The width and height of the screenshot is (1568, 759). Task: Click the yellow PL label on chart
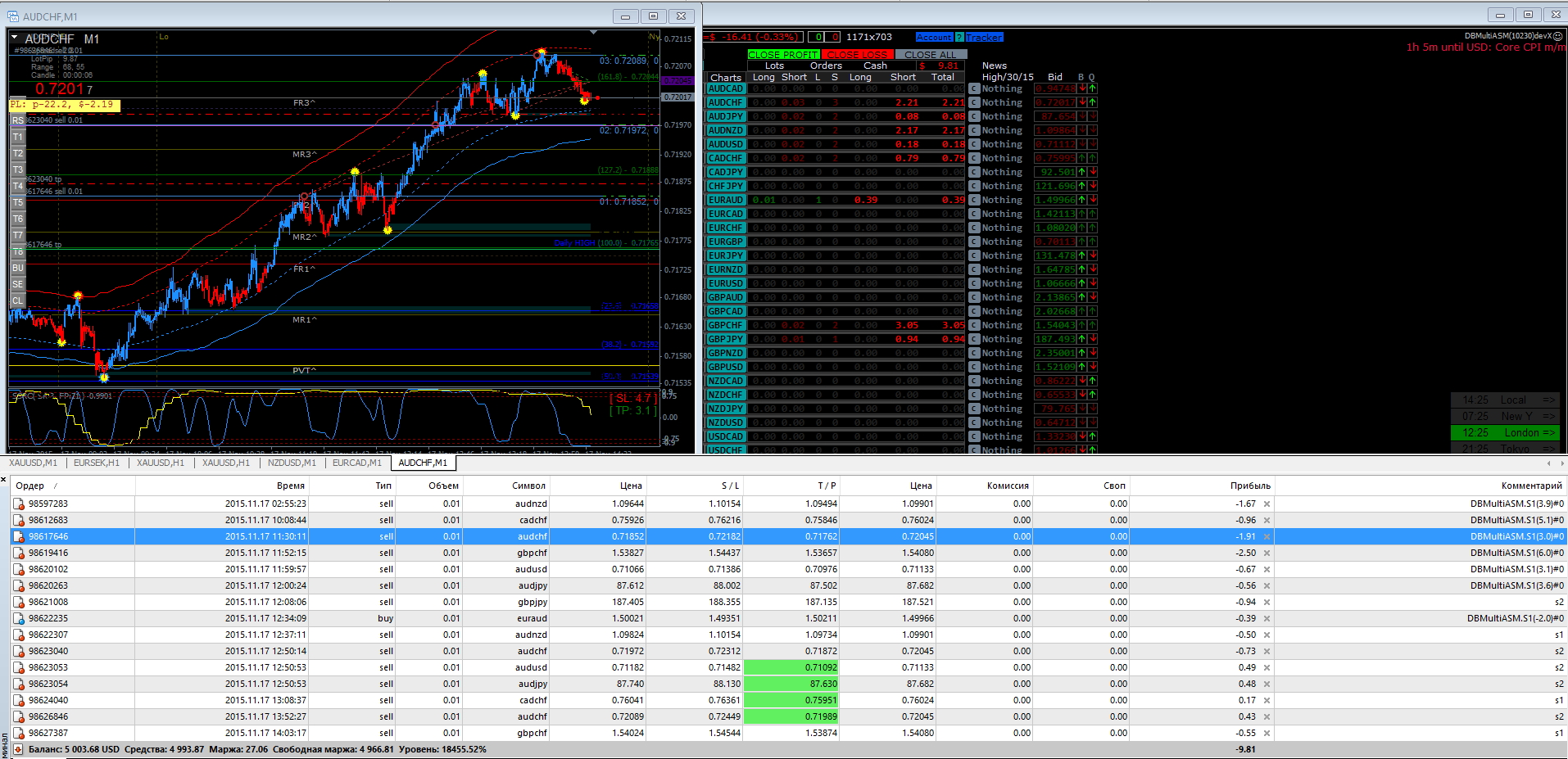64,105
